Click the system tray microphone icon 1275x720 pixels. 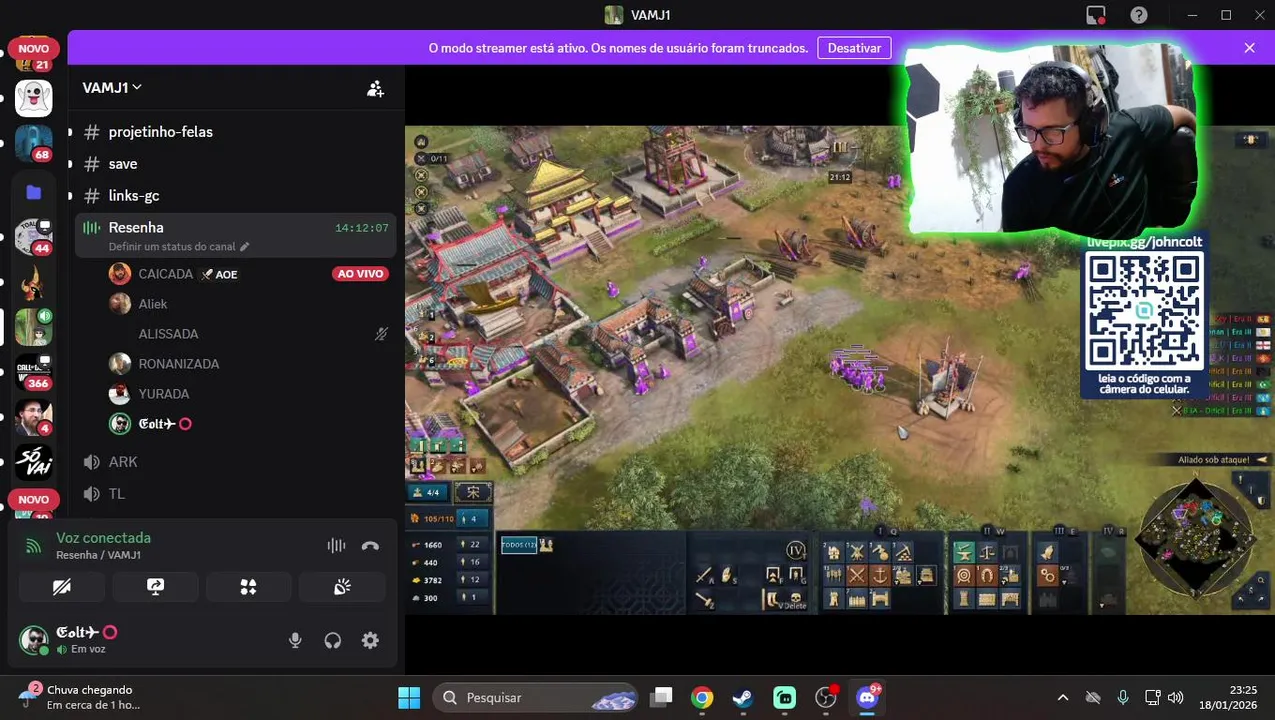(x=1123, y=698)
